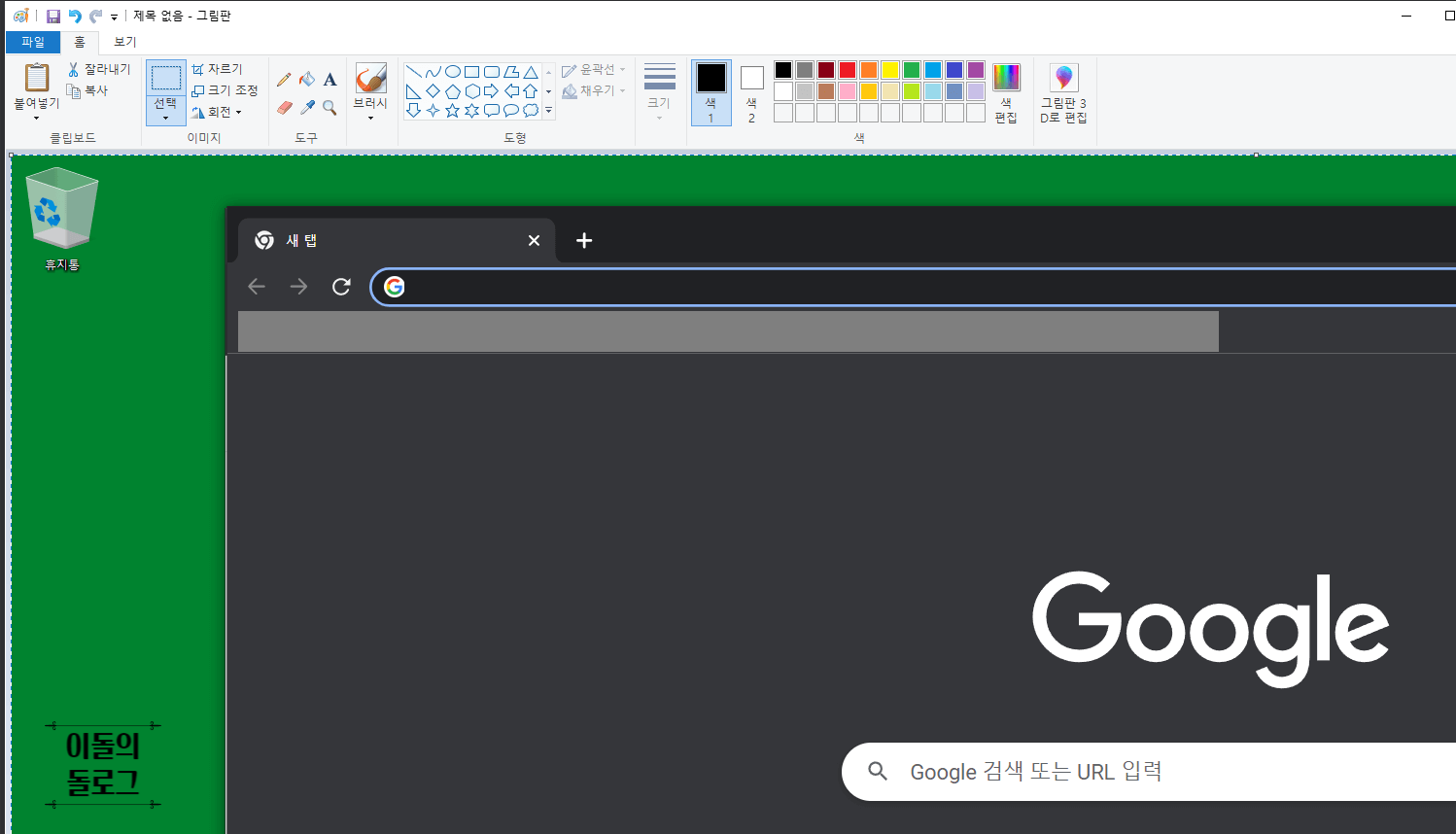
Task: Pick the lime swatch in second palette row
Action: [912, 91]
